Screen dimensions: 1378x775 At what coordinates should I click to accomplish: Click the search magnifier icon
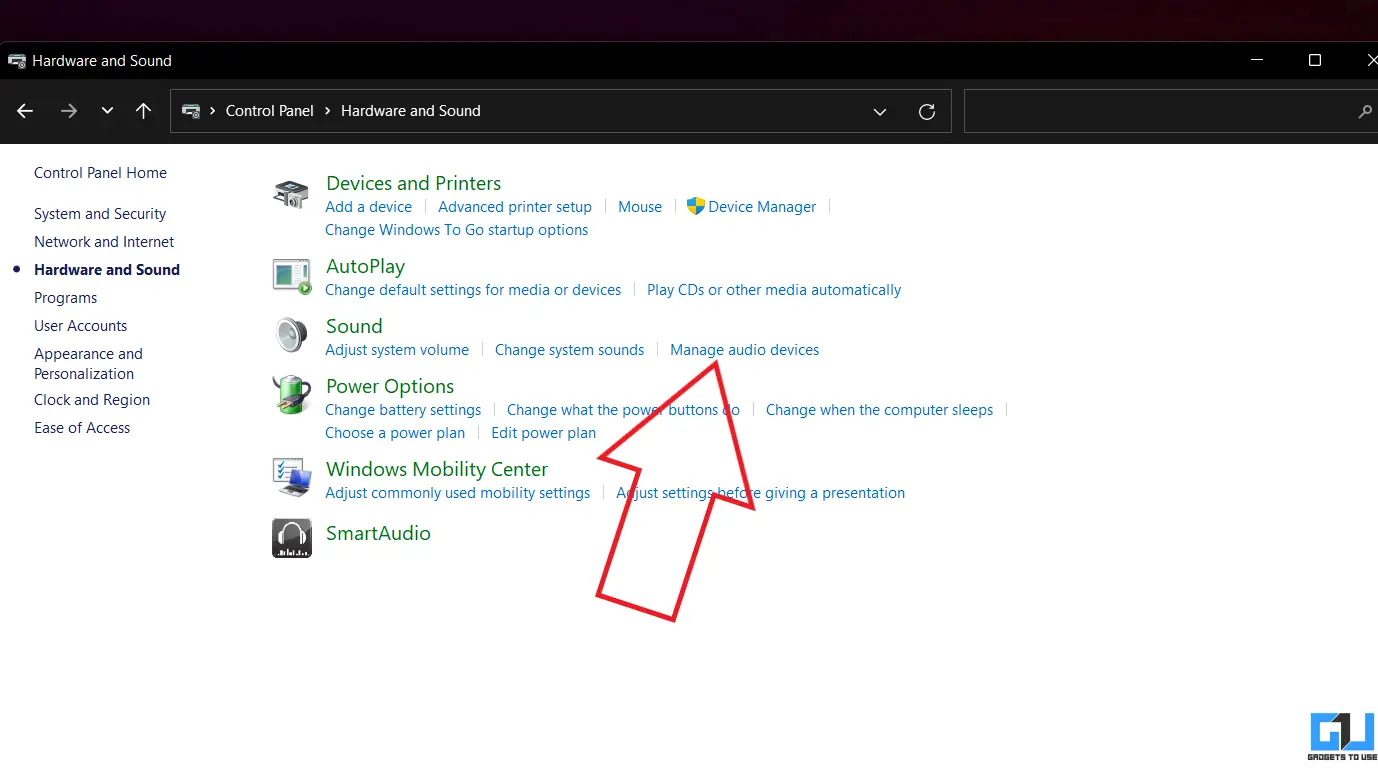click(x=1365, y=111)
